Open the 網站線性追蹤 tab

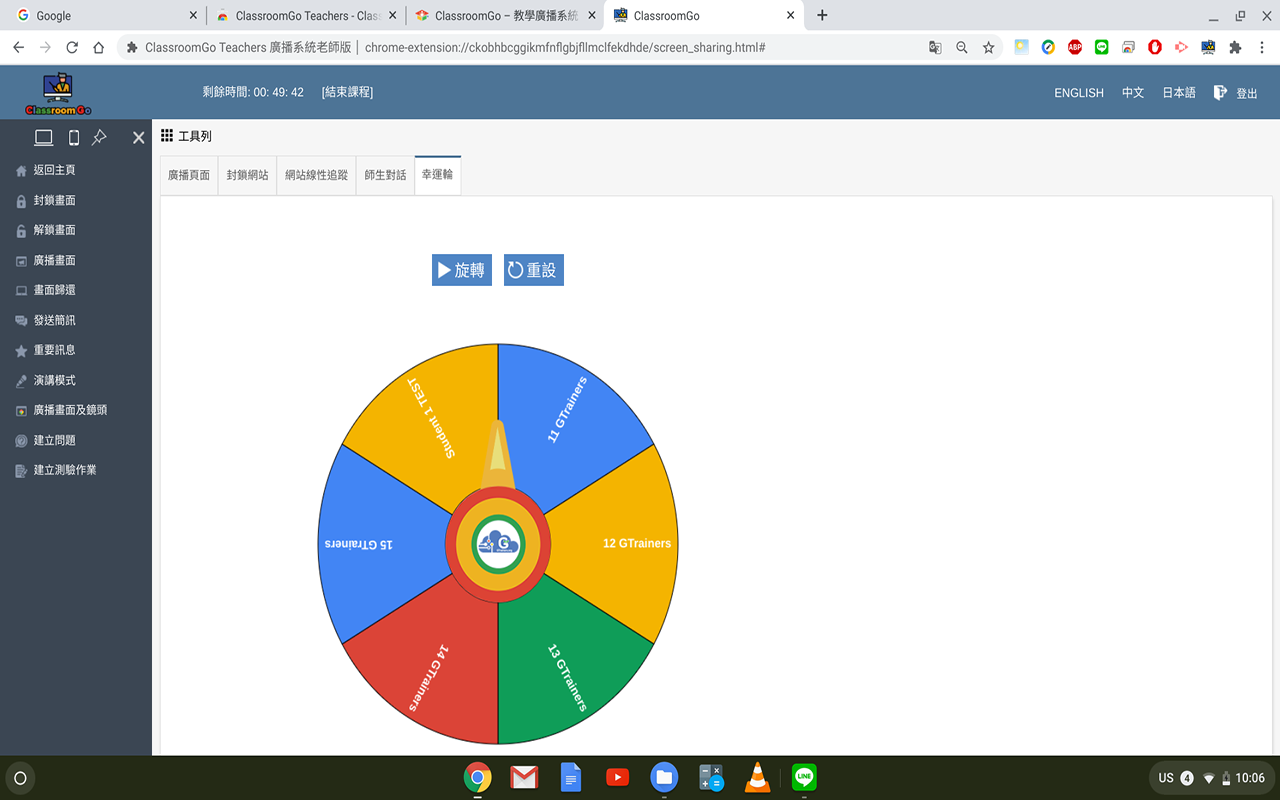(316, 175)
